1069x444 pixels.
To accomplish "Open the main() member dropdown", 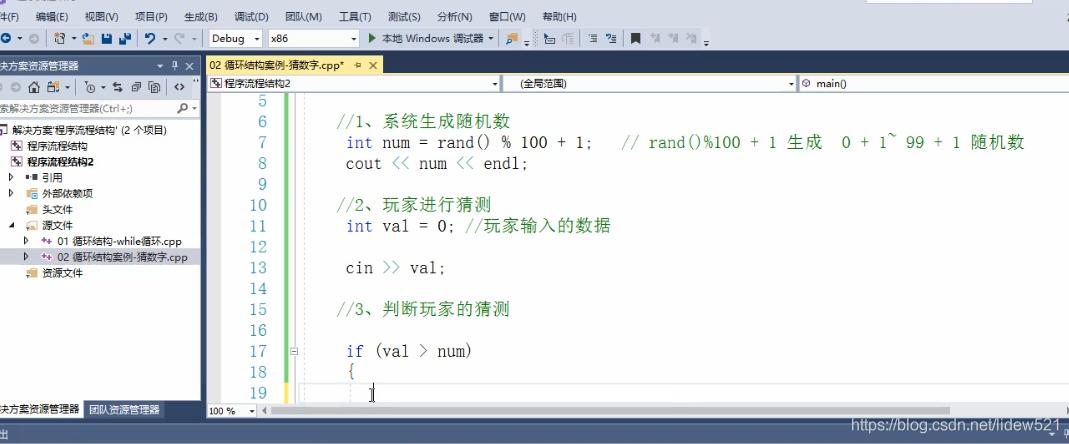I will (x=934, y=84).
